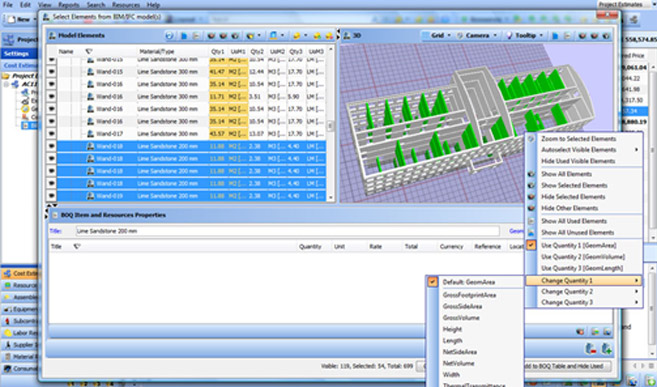Click the filter funnel icon beside the Name column
Image resolution: width=657 pixels, height=387 pixels.
(x=88, y=52)
